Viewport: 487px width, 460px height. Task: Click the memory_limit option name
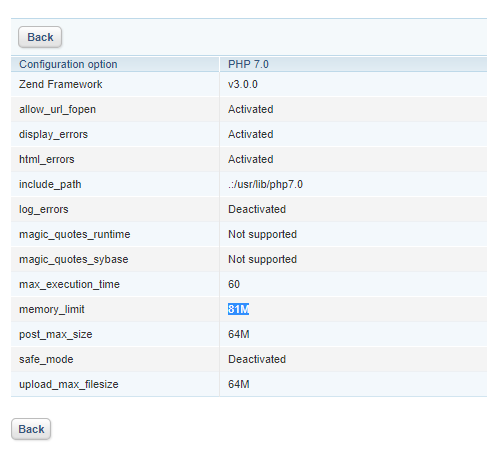[x=52, y=309]
